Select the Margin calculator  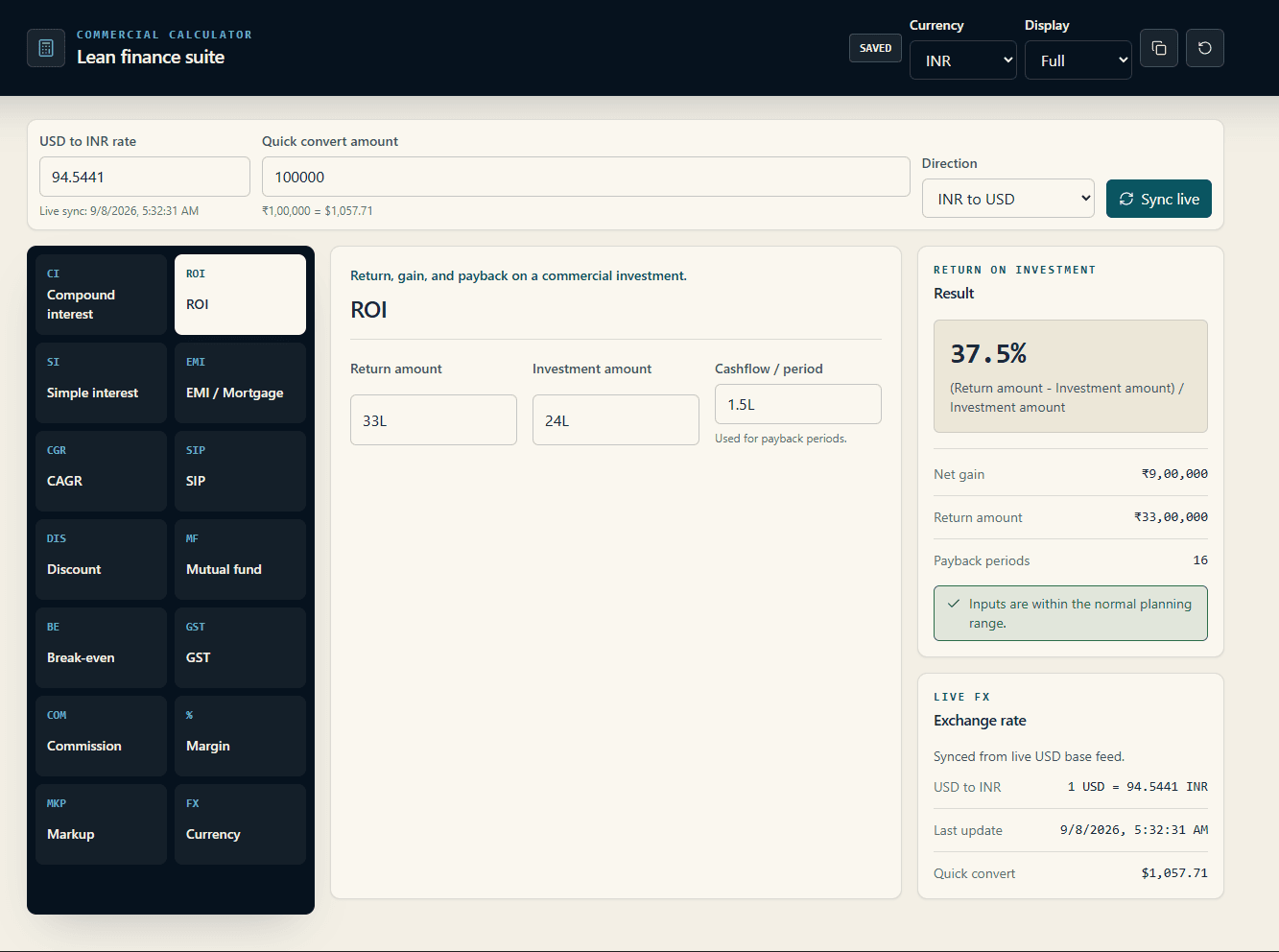coord(240,736)
